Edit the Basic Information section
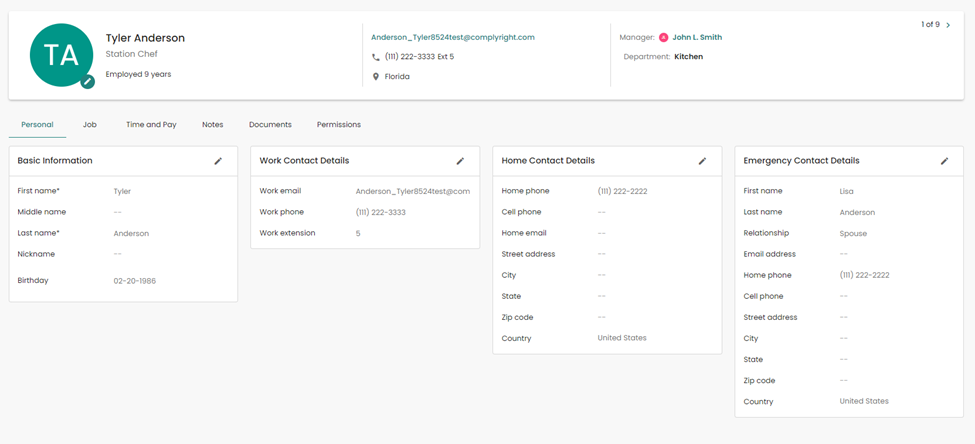This screenshot has width=975, height=444. 218,161
